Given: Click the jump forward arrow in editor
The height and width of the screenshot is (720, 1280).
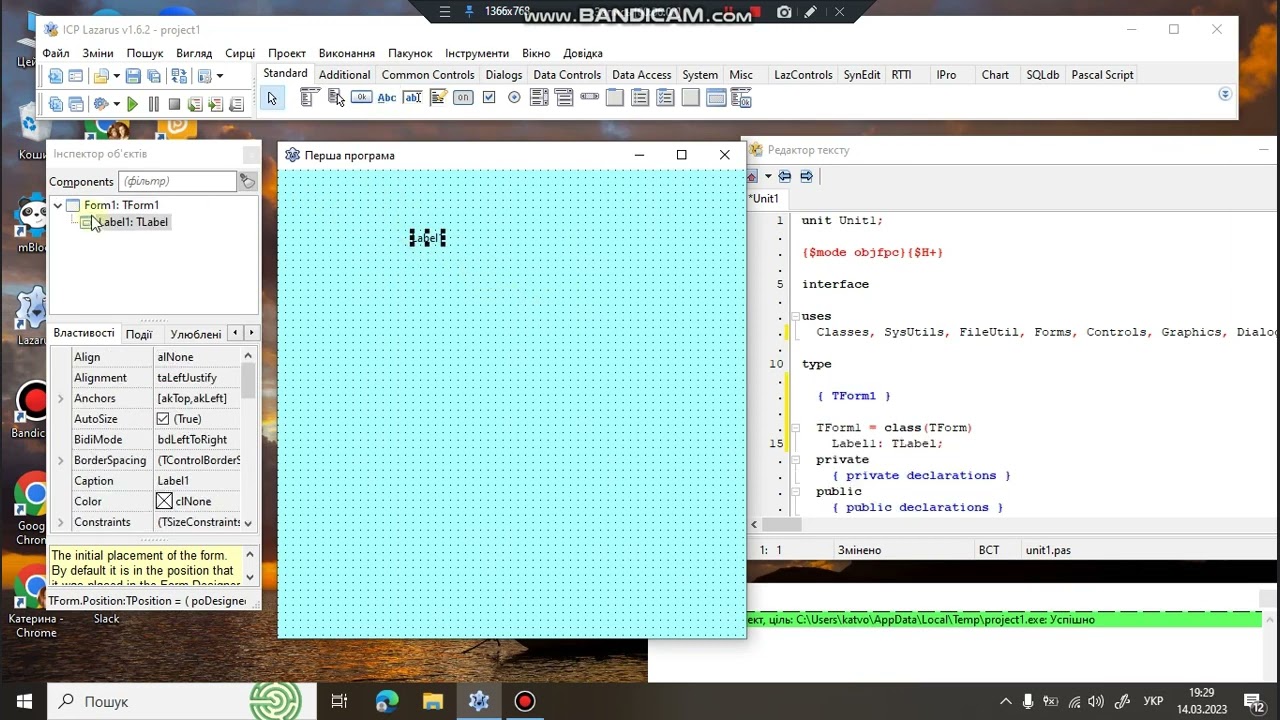Looking at the screenshot, I should click(x=806, y=176).
